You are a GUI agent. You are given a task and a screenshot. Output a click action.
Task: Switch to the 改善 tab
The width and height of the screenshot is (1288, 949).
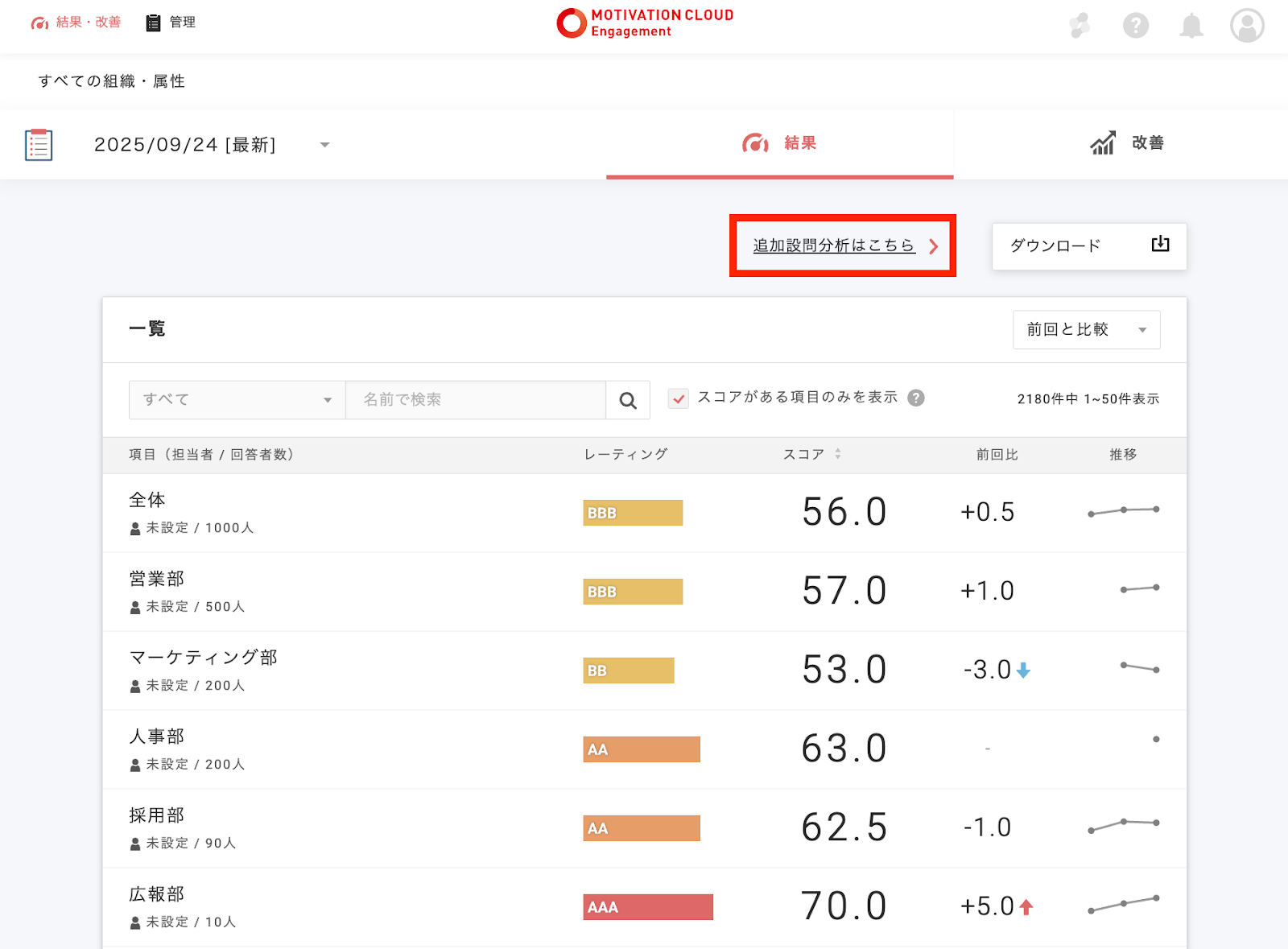[x=1127, y=143]
